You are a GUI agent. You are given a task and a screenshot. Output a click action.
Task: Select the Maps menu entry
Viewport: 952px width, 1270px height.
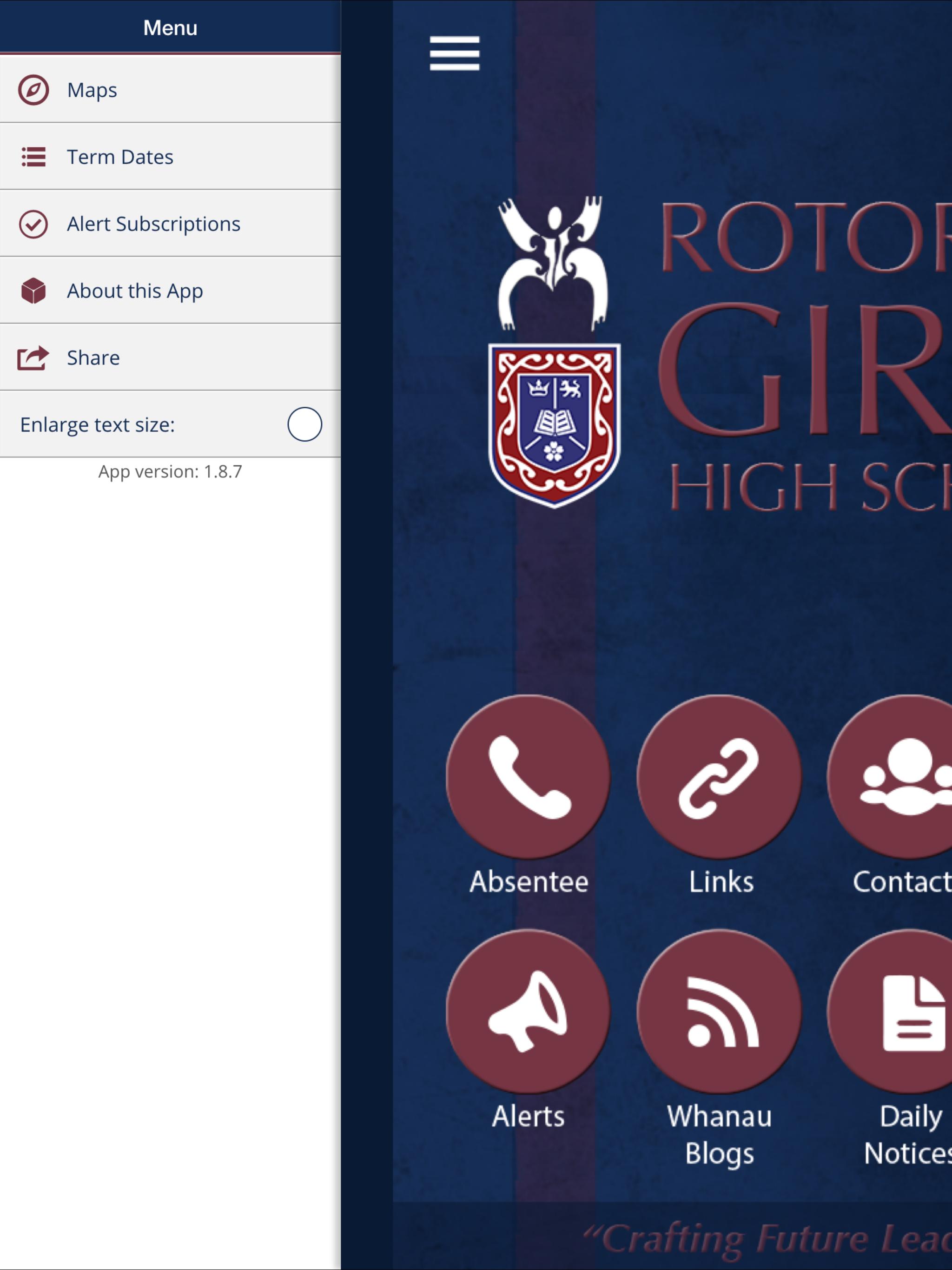click(x=170, y=90)
